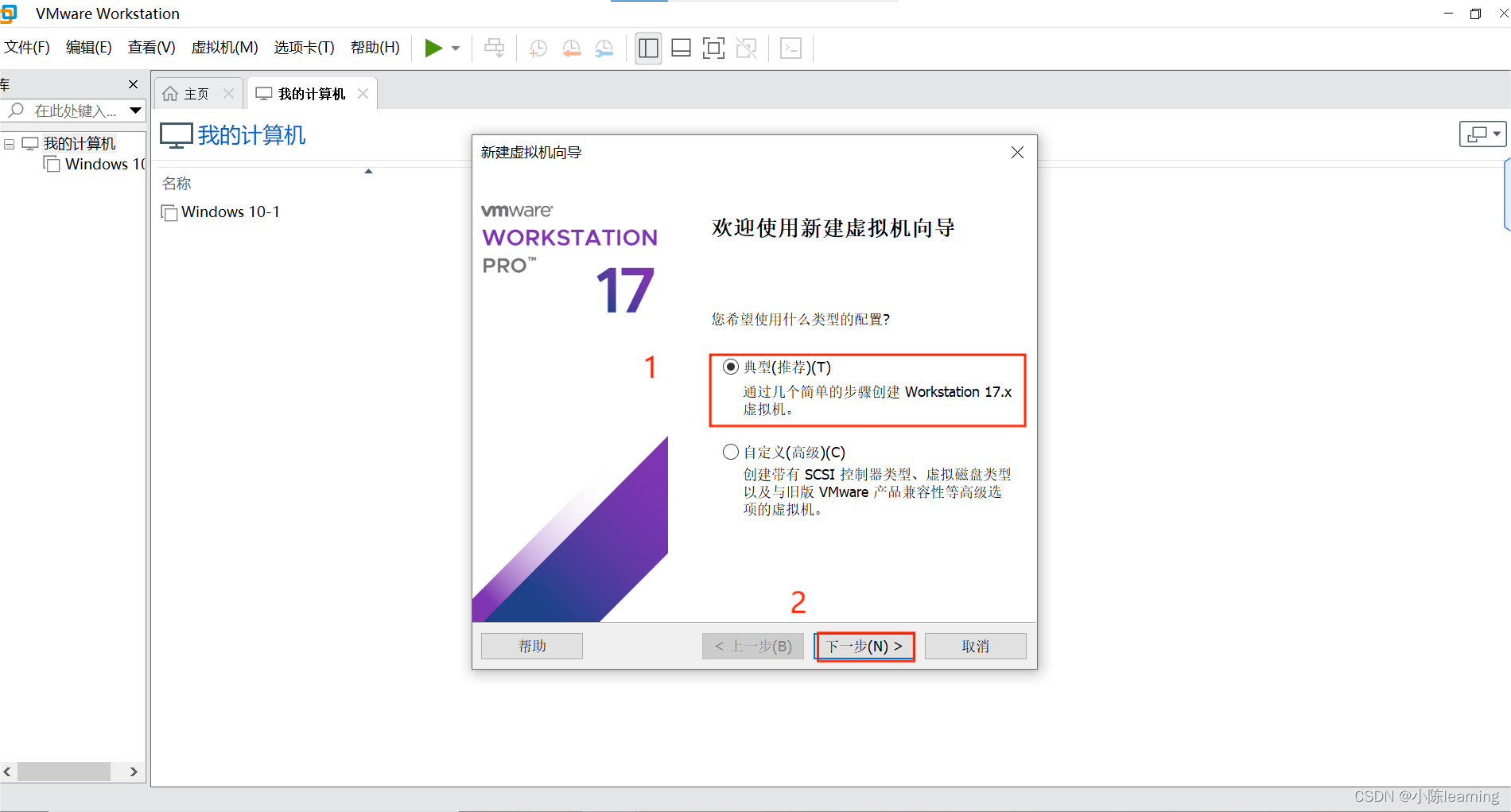This screenshot has width=1511, height=812.
Task: Click the library horizontal scrollbar thumb
Action: (x=64, y=771)
